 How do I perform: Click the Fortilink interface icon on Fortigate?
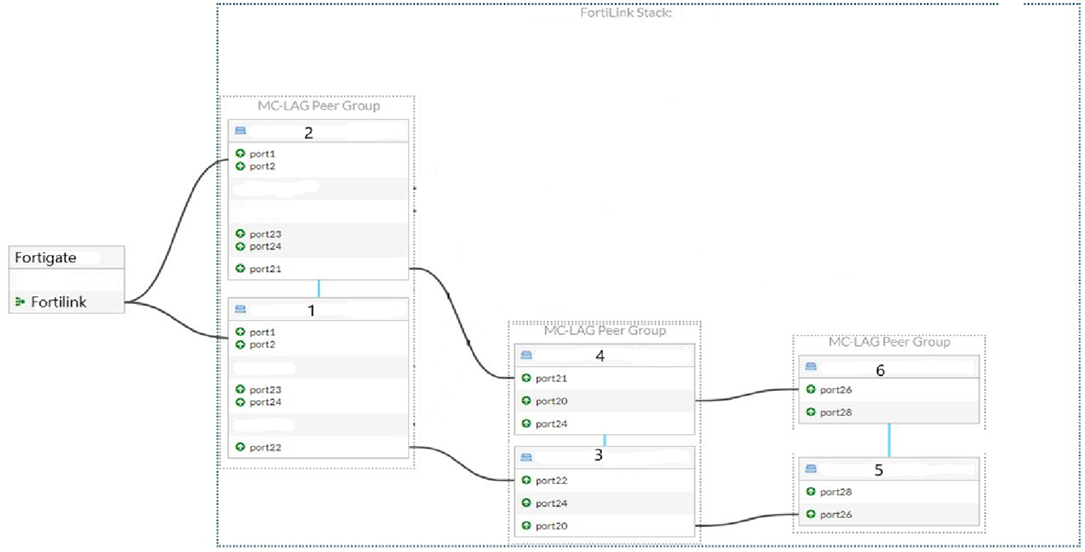click(20, 302)
